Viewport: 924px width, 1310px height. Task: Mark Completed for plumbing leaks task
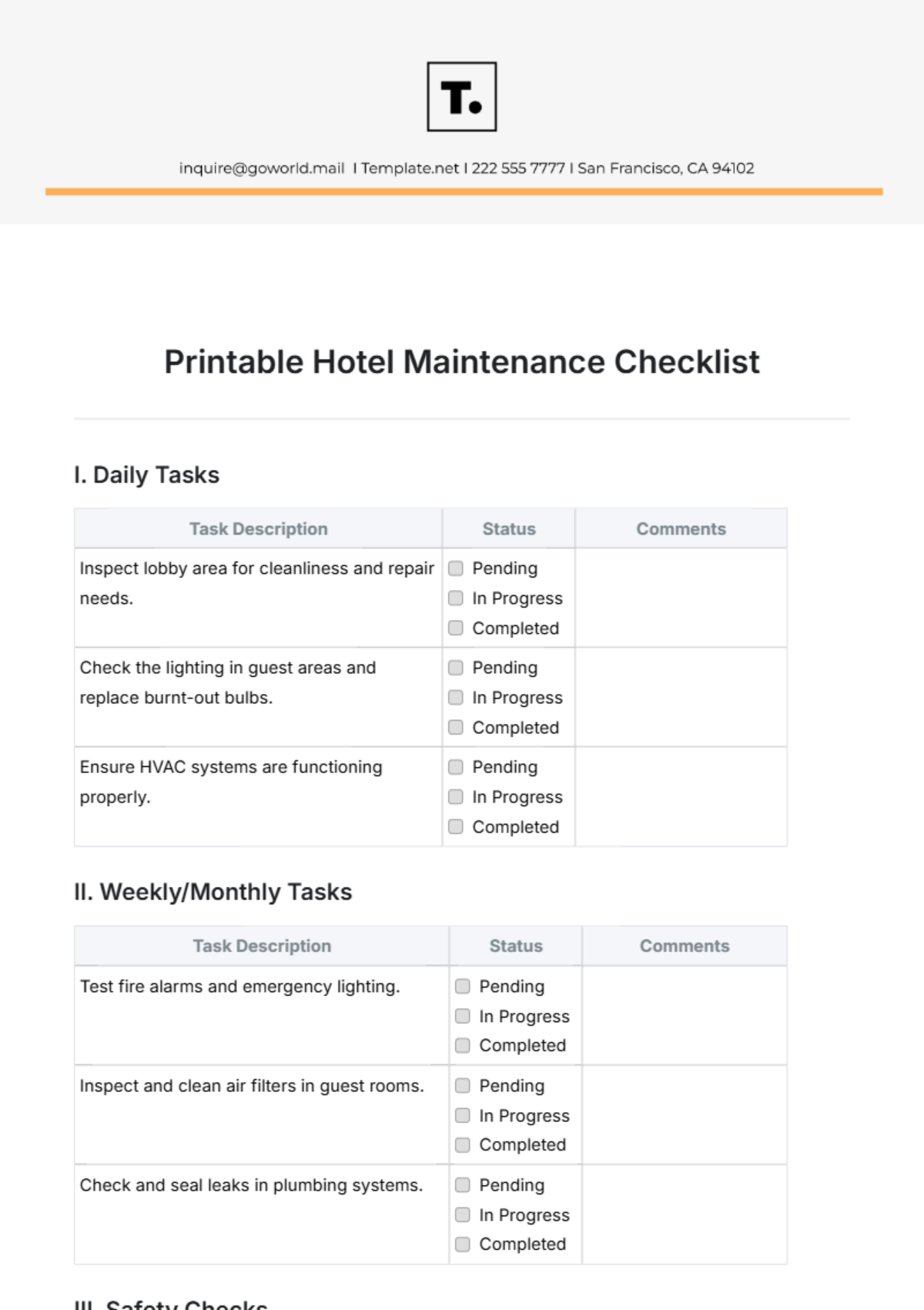463,1245
